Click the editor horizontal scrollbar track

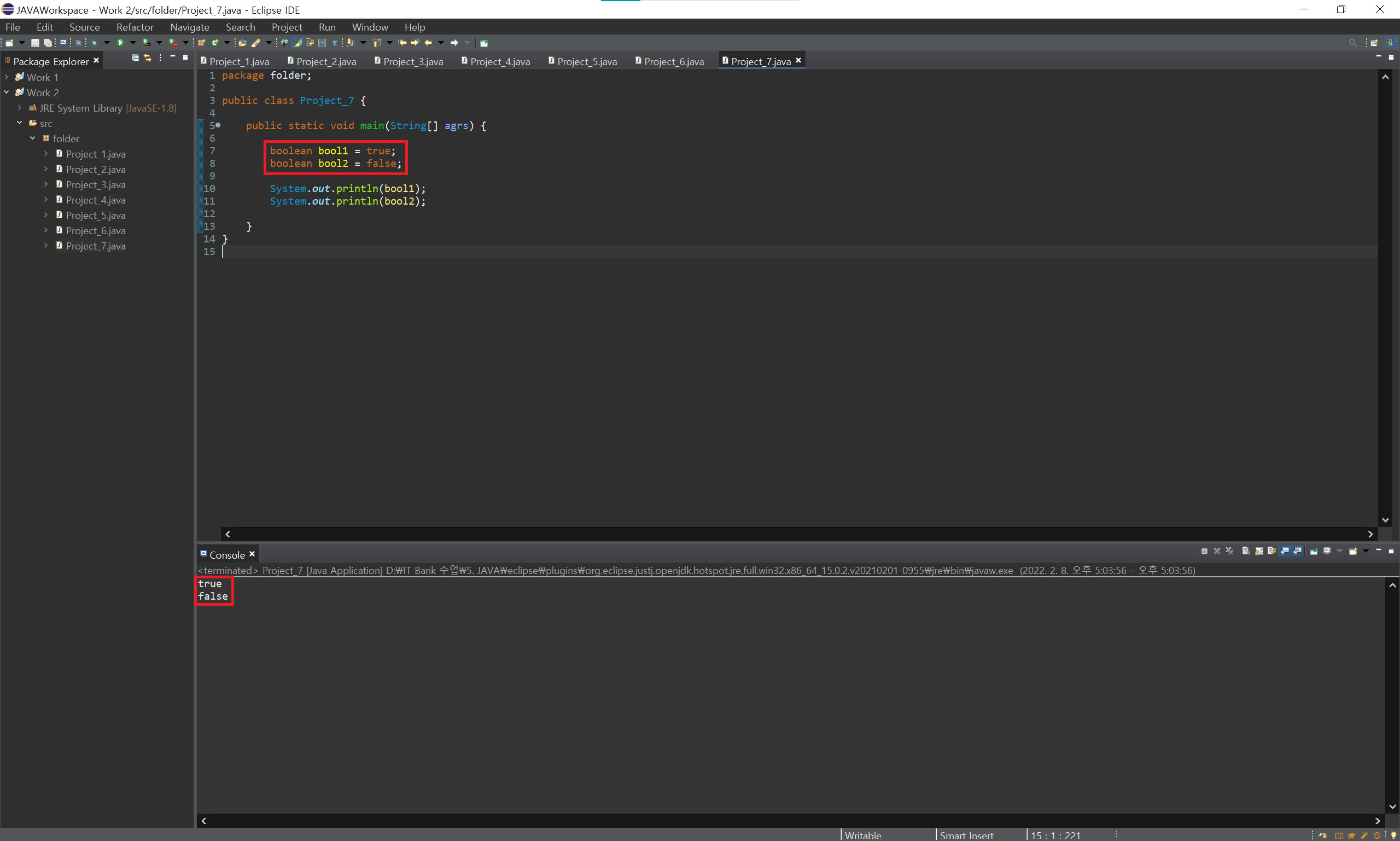click(793, 534)
